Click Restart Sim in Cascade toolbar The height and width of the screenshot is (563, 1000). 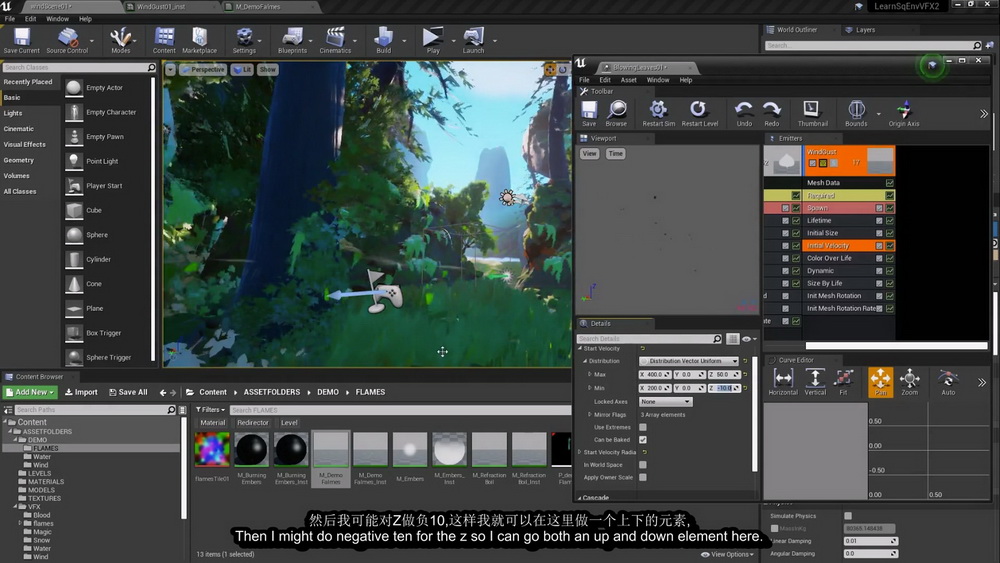click(x=658, y=114)
